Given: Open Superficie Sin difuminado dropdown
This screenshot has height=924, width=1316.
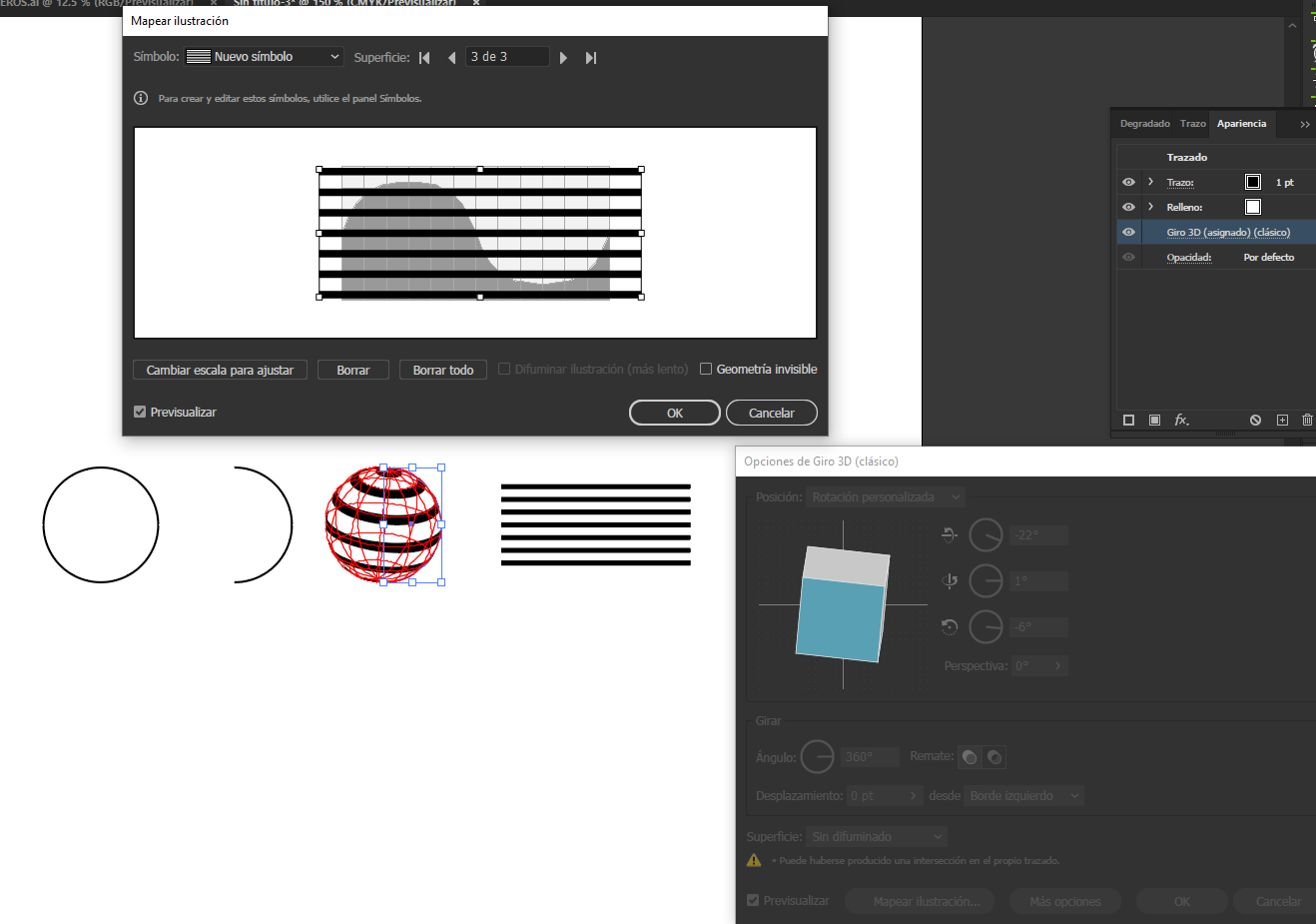Looking at the screenshot, I should click(877, 836).
